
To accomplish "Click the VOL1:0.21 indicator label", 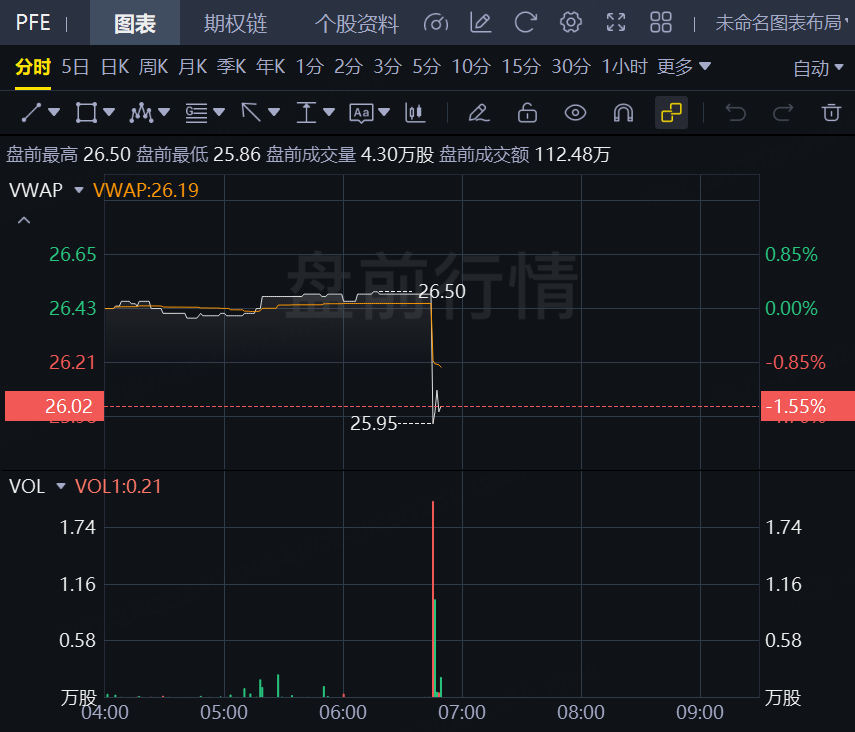I will tap(118, 487).
